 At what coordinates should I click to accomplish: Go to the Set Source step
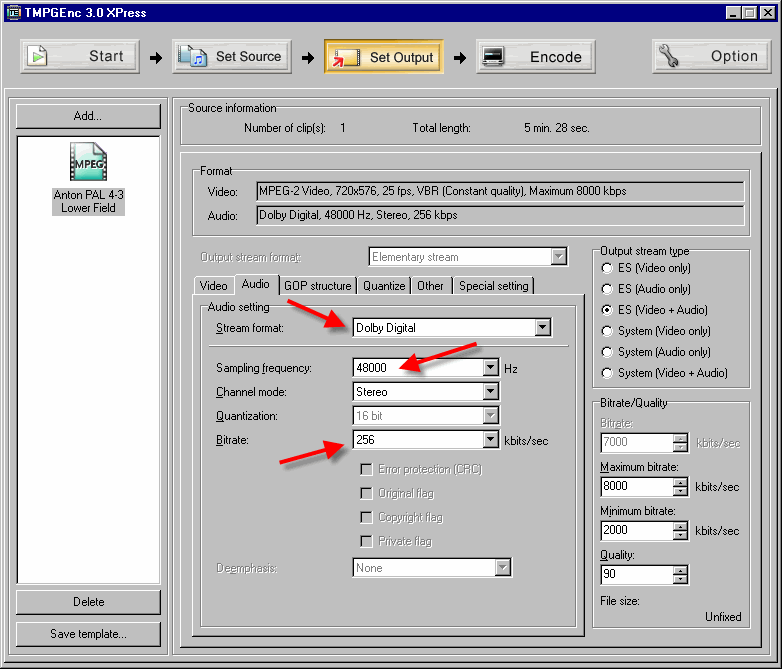pos(232,56)
